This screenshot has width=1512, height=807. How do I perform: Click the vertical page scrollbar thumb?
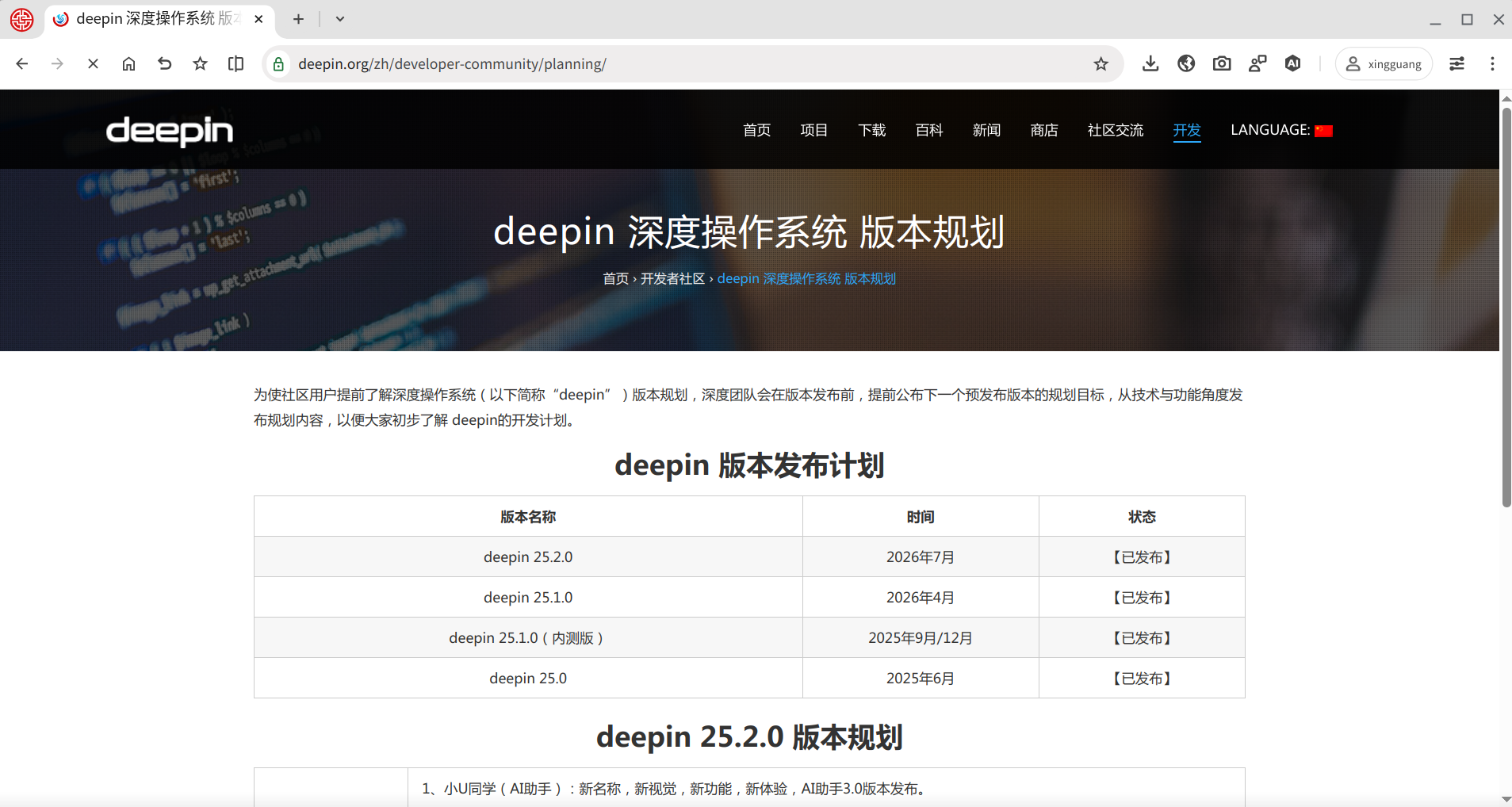(1506, 306)
